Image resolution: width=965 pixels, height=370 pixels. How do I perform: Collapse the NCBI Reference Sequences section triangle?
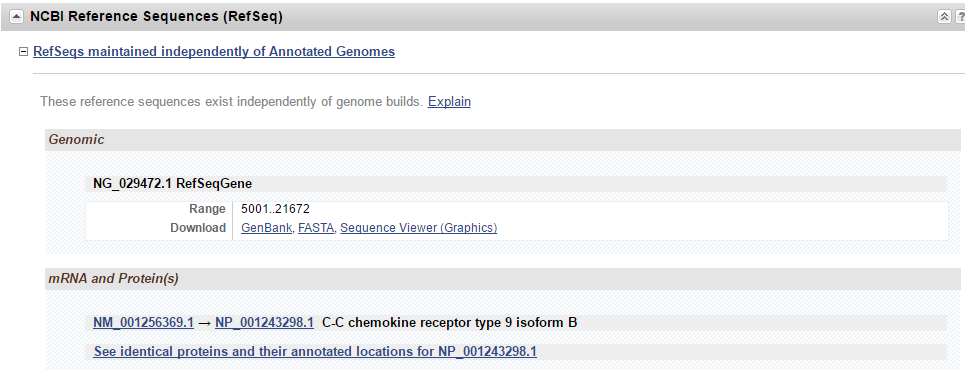[x=17, y=17]
